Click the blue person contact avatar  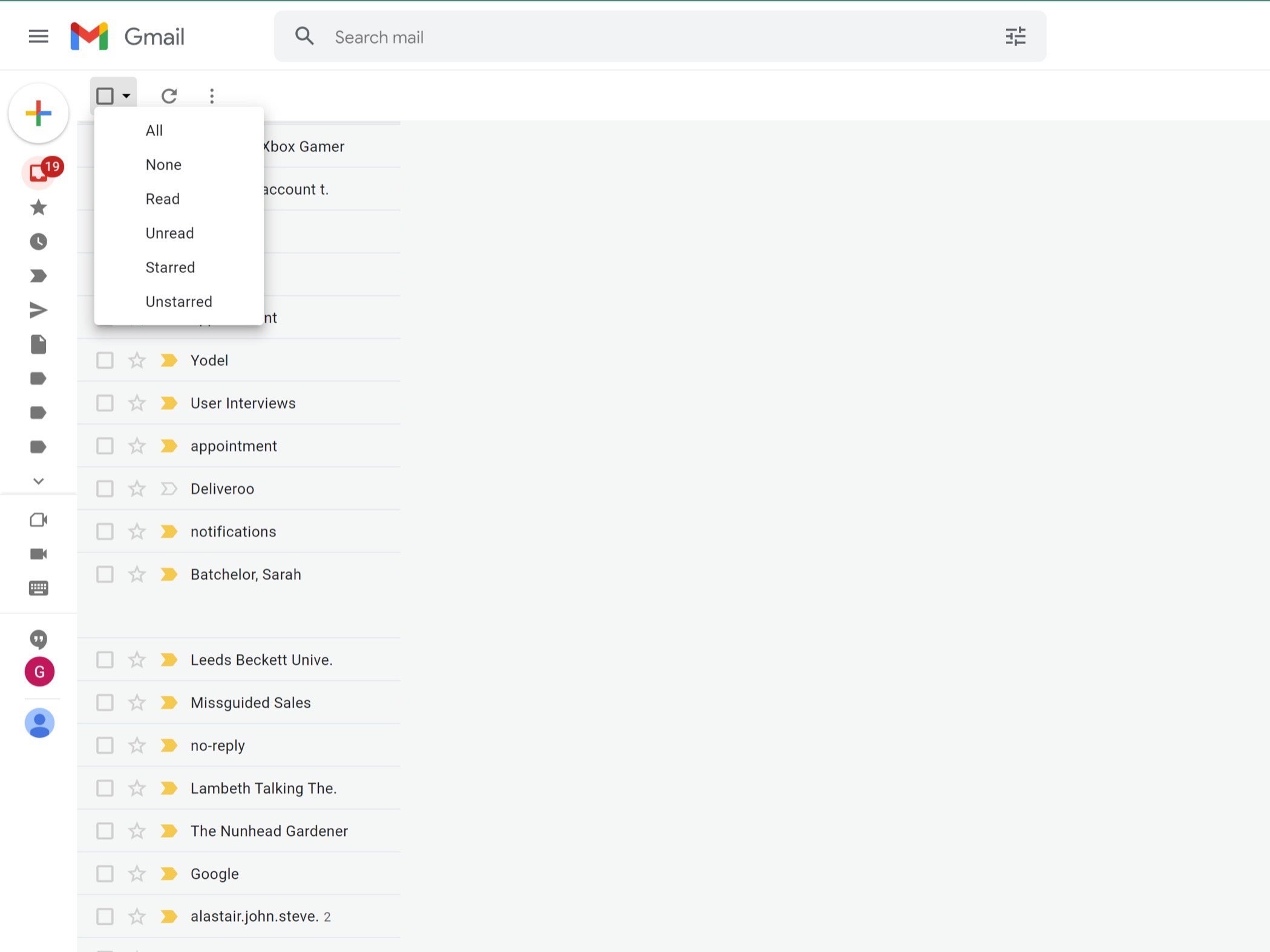39,723
